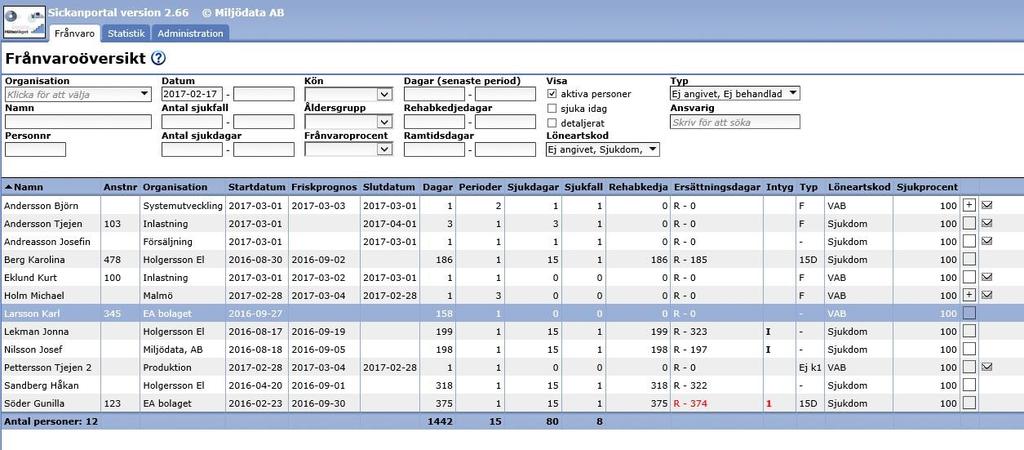Click envelope icon in Andreasson Josefin row

pyautogui.click(x=987, y=241)
